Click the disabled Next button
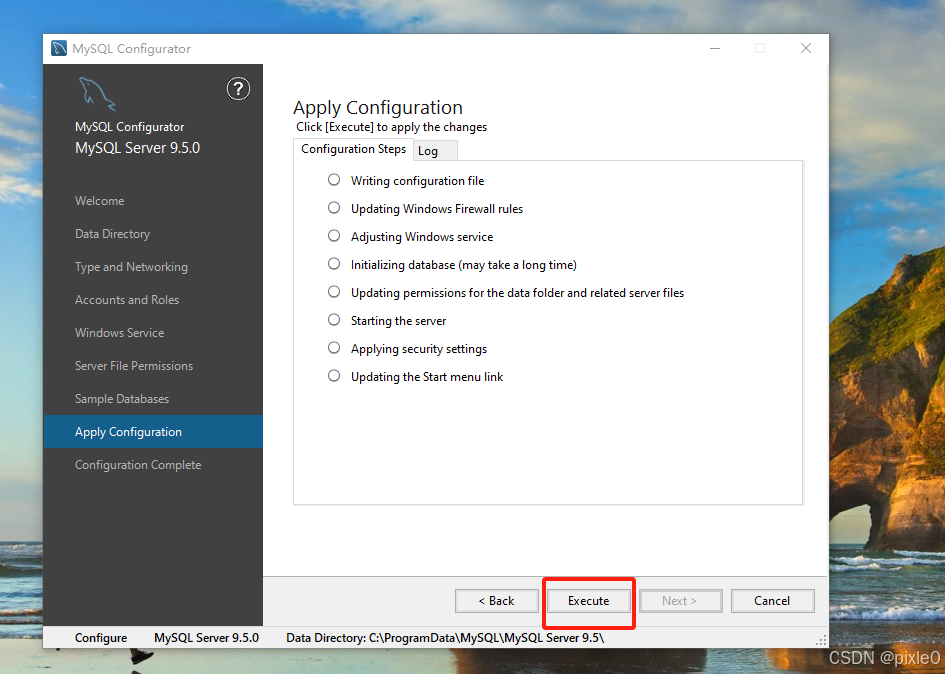This screenshot has height=674, width=945. (x=680, y=601)
